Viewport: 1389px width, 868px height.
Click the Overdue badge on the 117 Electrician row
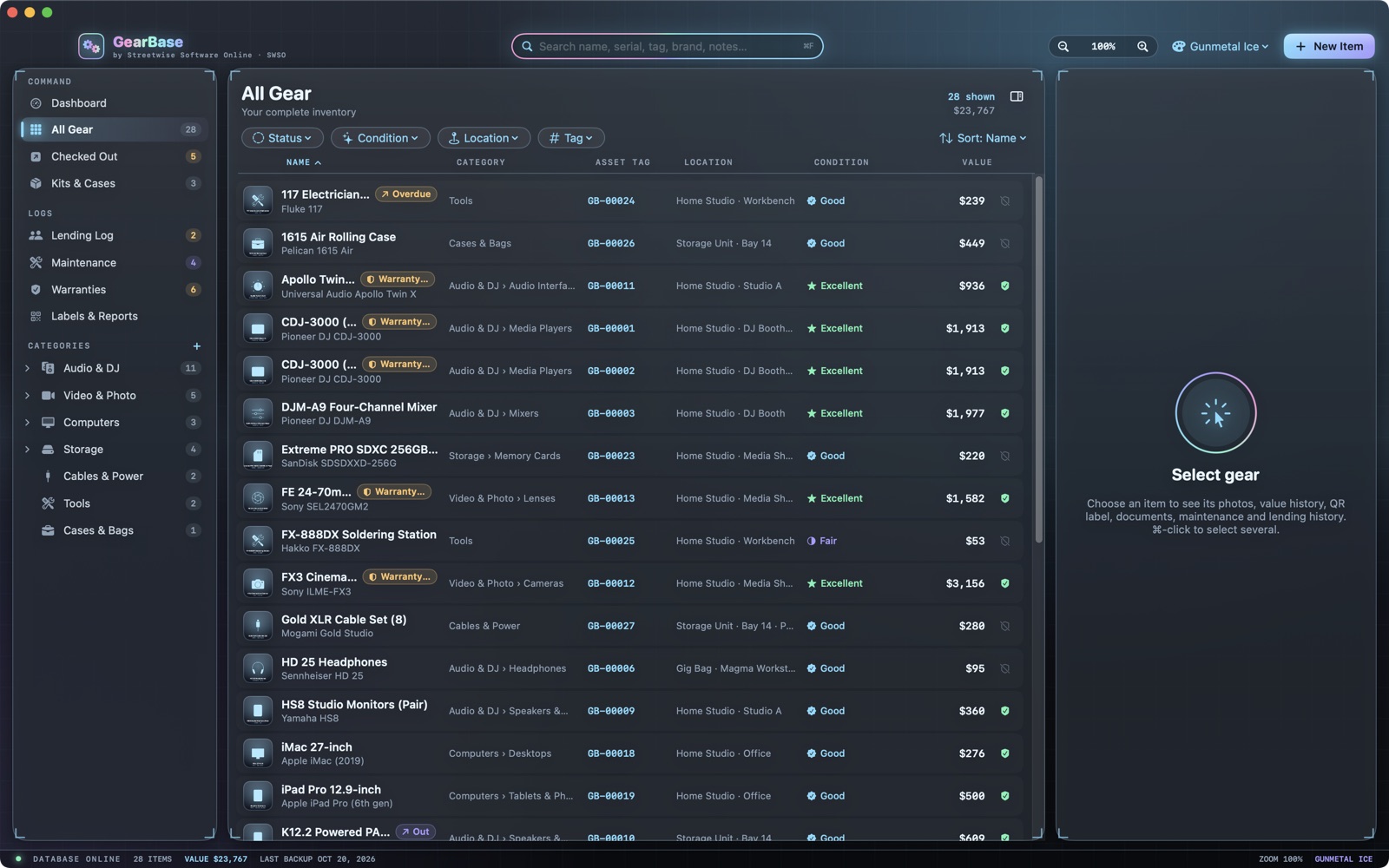(x=406, y=194)
